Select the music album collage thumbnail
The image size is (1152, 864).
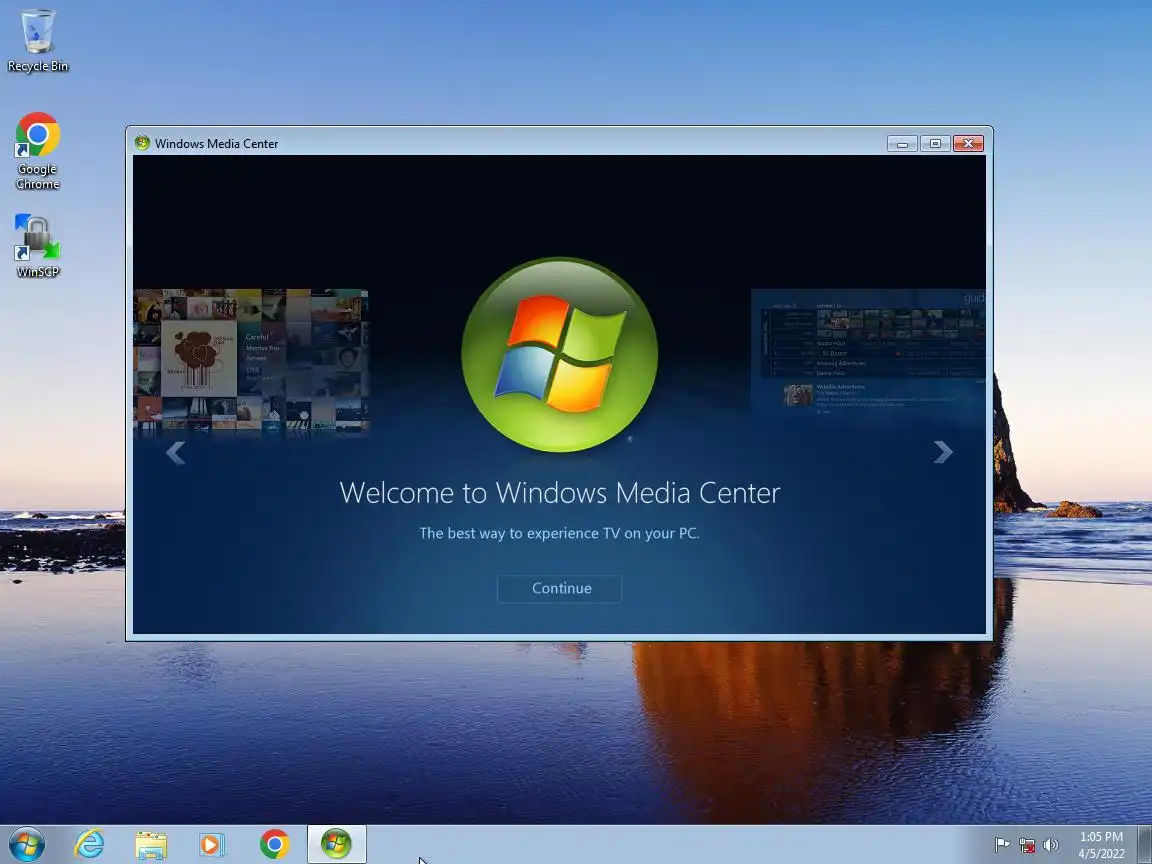coord(251,360)
